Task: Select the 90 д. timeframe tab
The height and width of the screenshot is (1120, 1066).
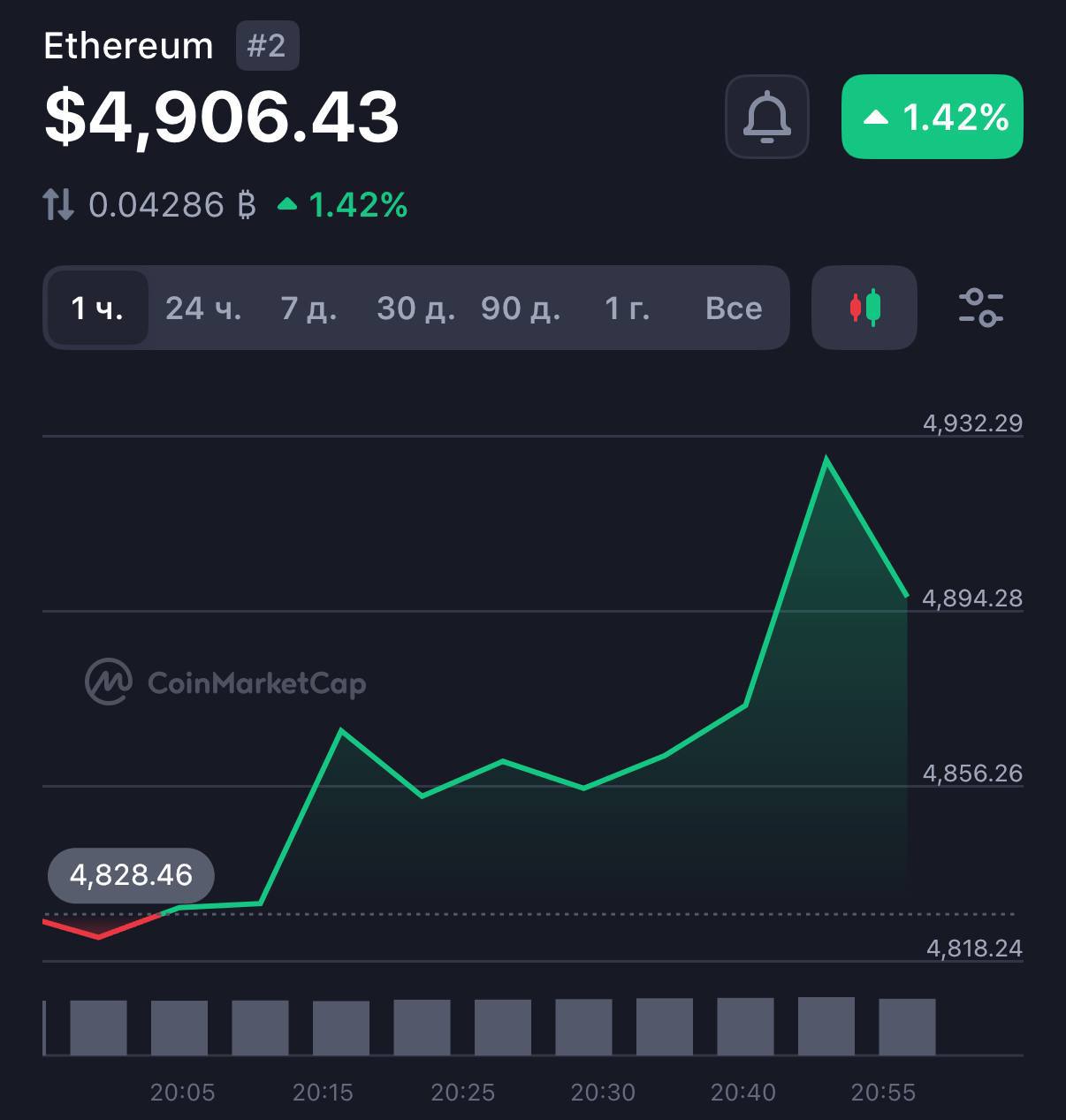Action: pyautogui.click(x=521, y=308)
